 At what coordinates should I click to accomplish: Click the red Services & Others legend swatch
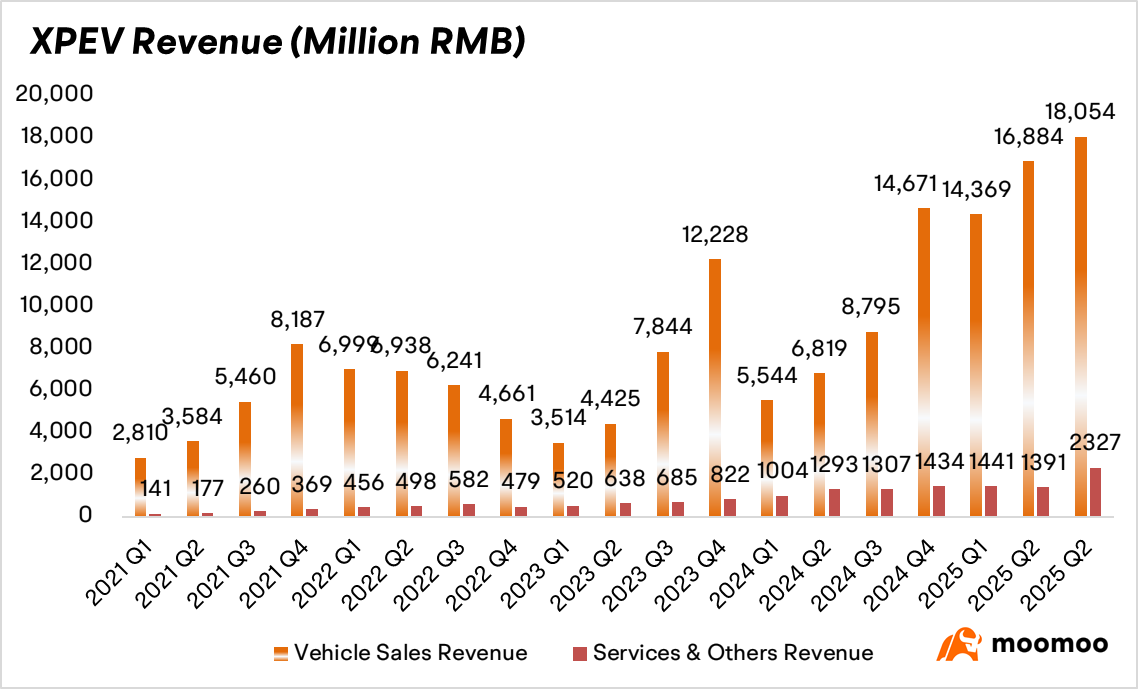click(580, 653)
